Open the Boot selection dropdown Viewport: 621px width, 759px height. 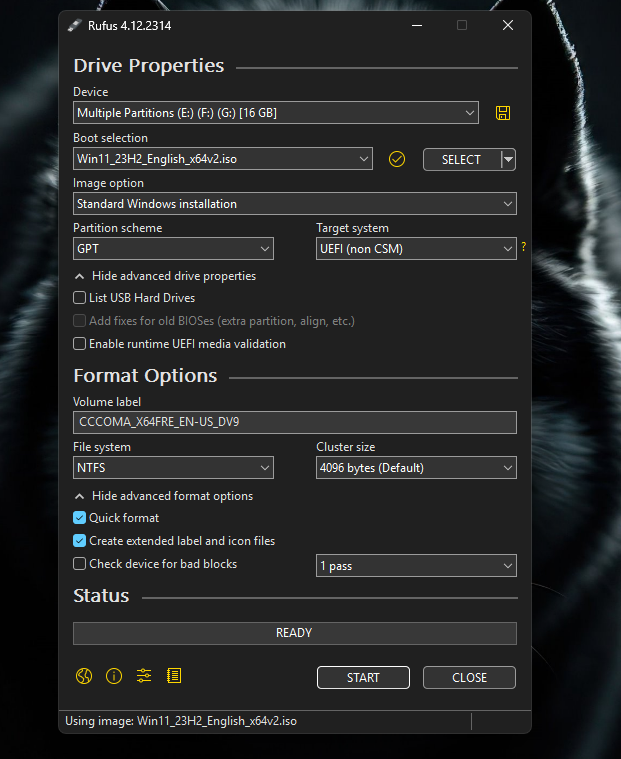coord(223,159)
